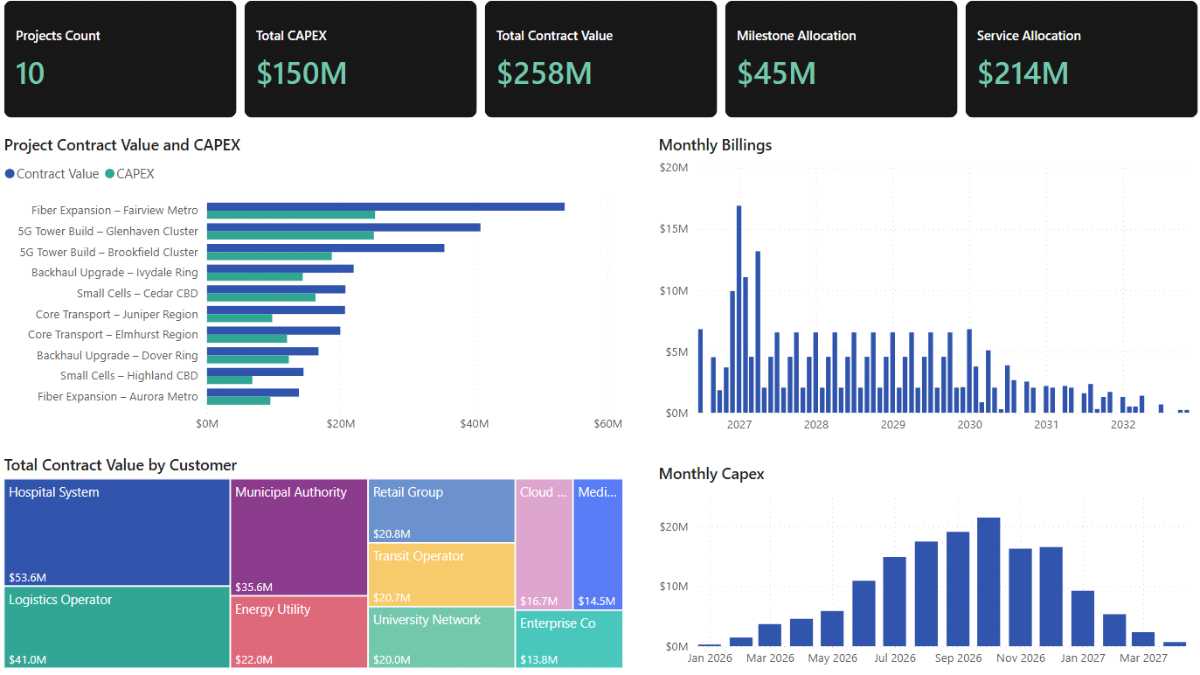Select the Sep 2026 Monthly Capex bar
This screenshot has width=1200, height=675.
point(957,589)
